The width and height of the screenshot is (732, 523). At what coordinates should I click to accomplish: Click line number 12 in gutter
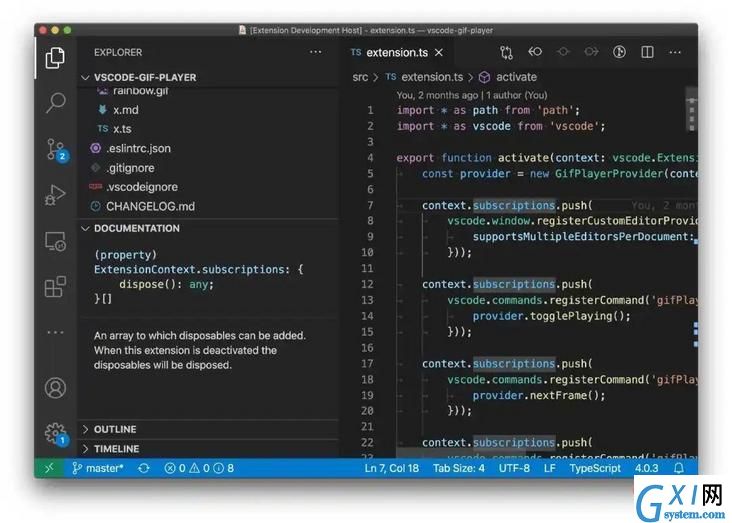[367, 284]
